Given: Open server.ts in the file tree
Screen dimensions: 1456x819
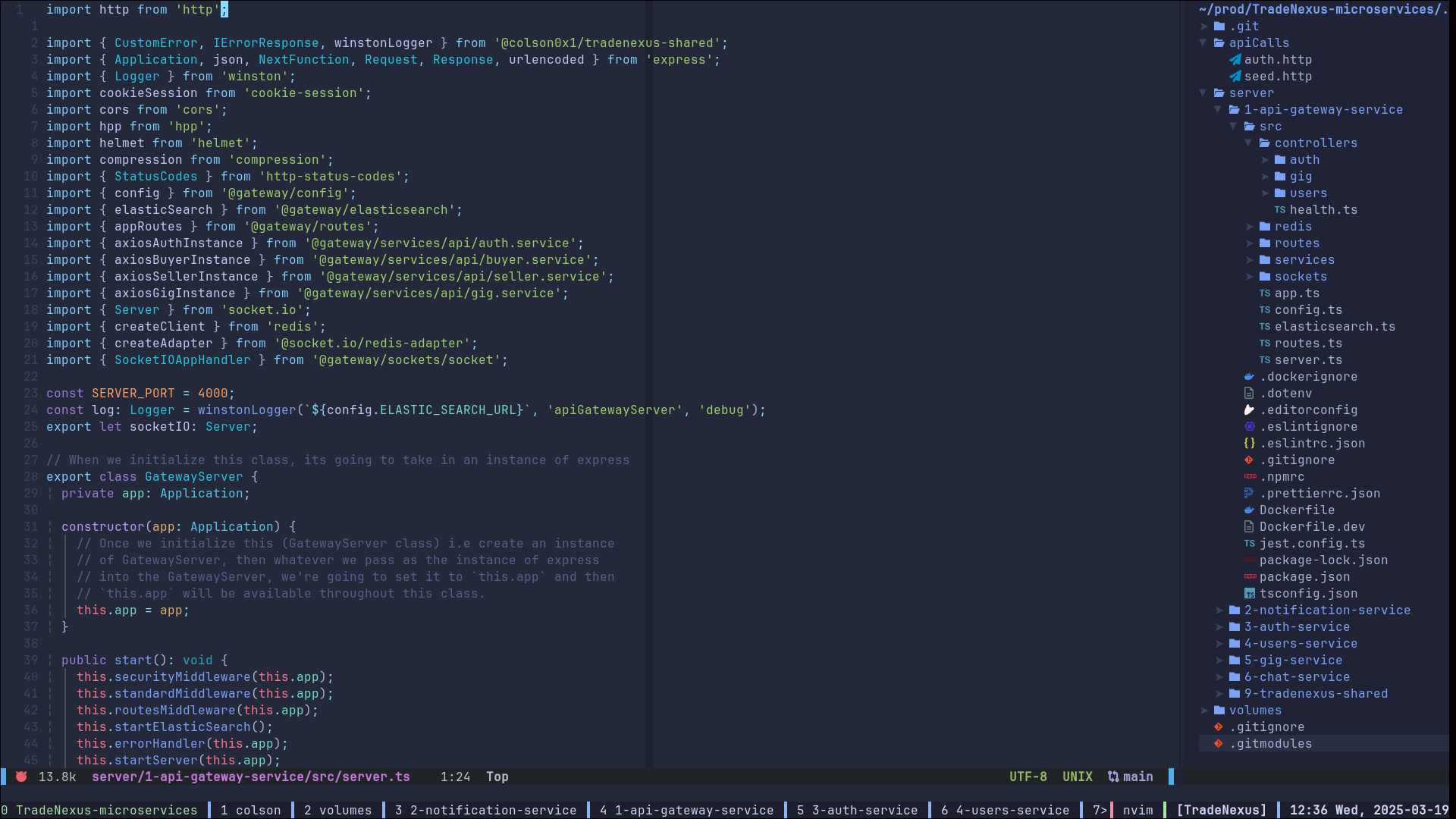Looking at the screenshot, I should [1308, 360].
